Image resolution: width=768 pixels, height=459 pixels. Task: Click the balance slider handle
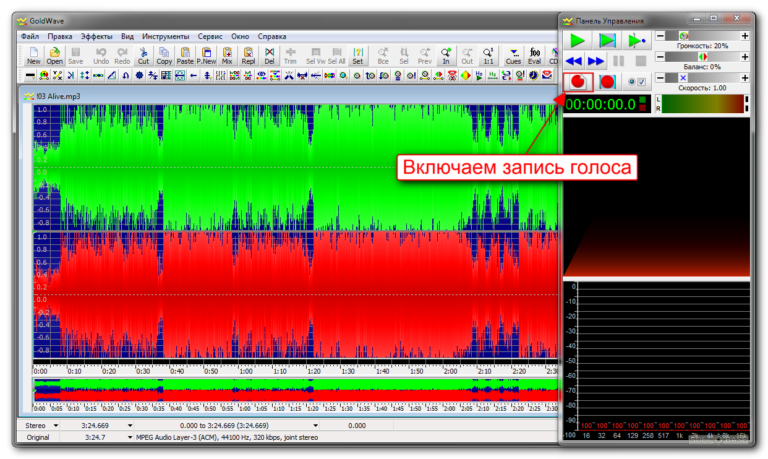[701, 57]
